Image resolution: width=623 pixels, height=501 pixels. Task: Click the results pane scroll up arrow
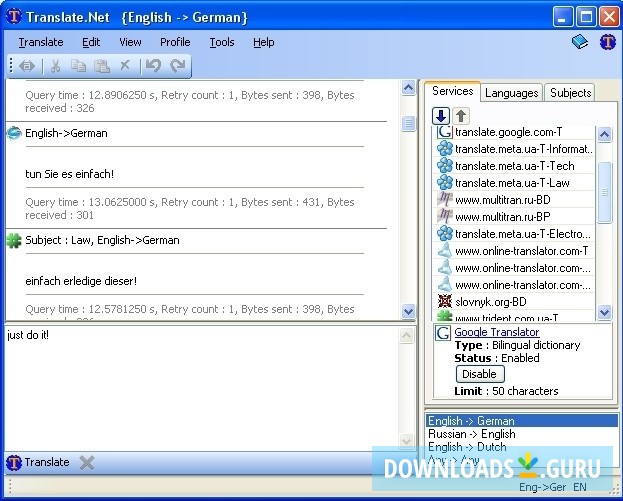coord(408,87)
